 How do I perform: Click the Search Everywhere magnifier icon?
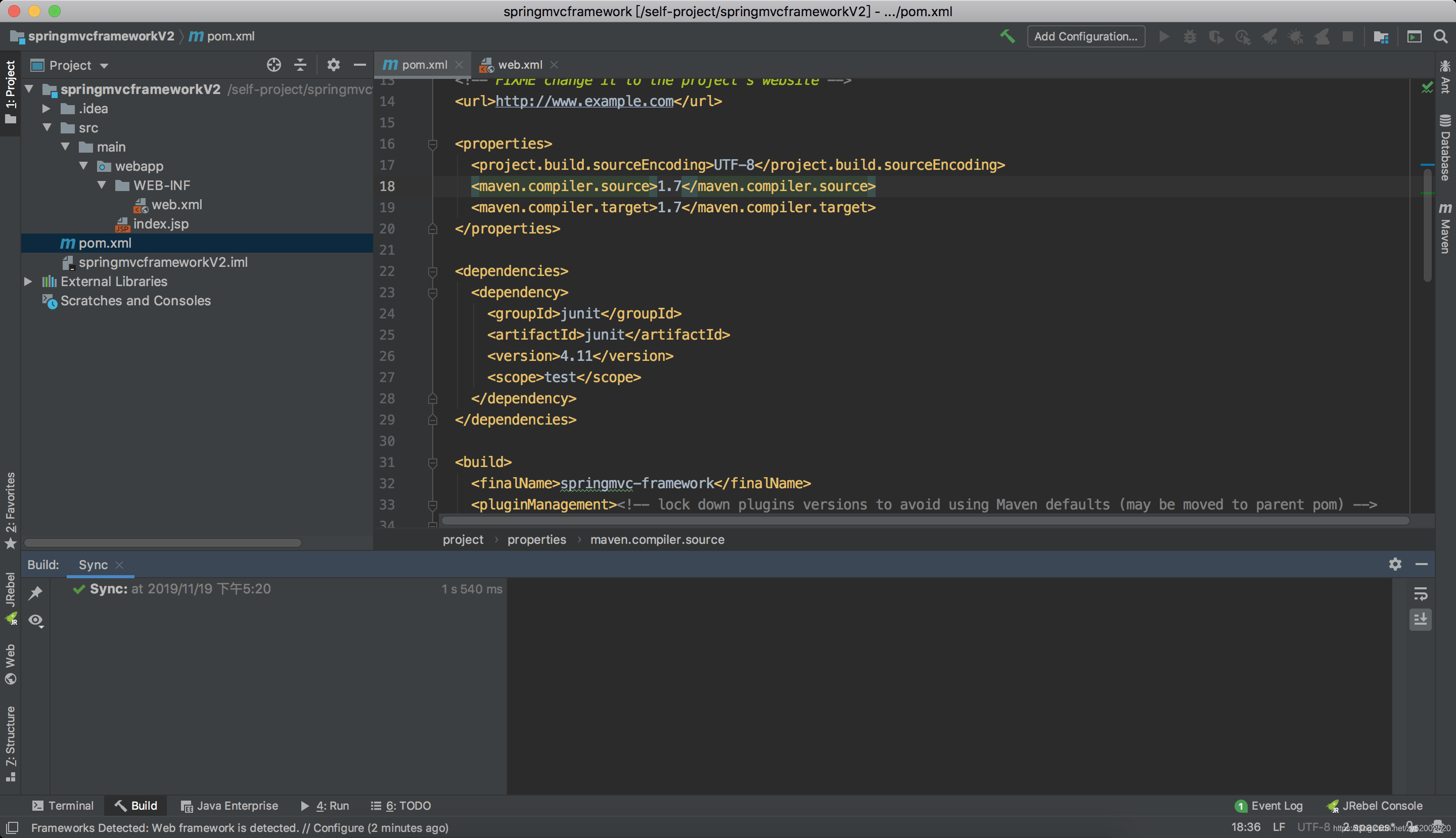1440,36
